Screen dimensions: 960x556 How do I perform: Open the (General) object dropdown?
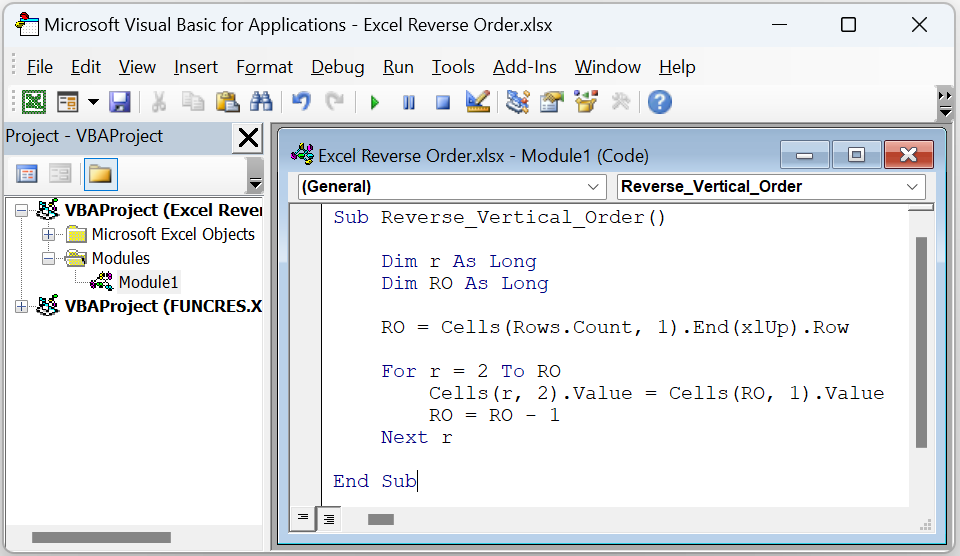point(452,187)
